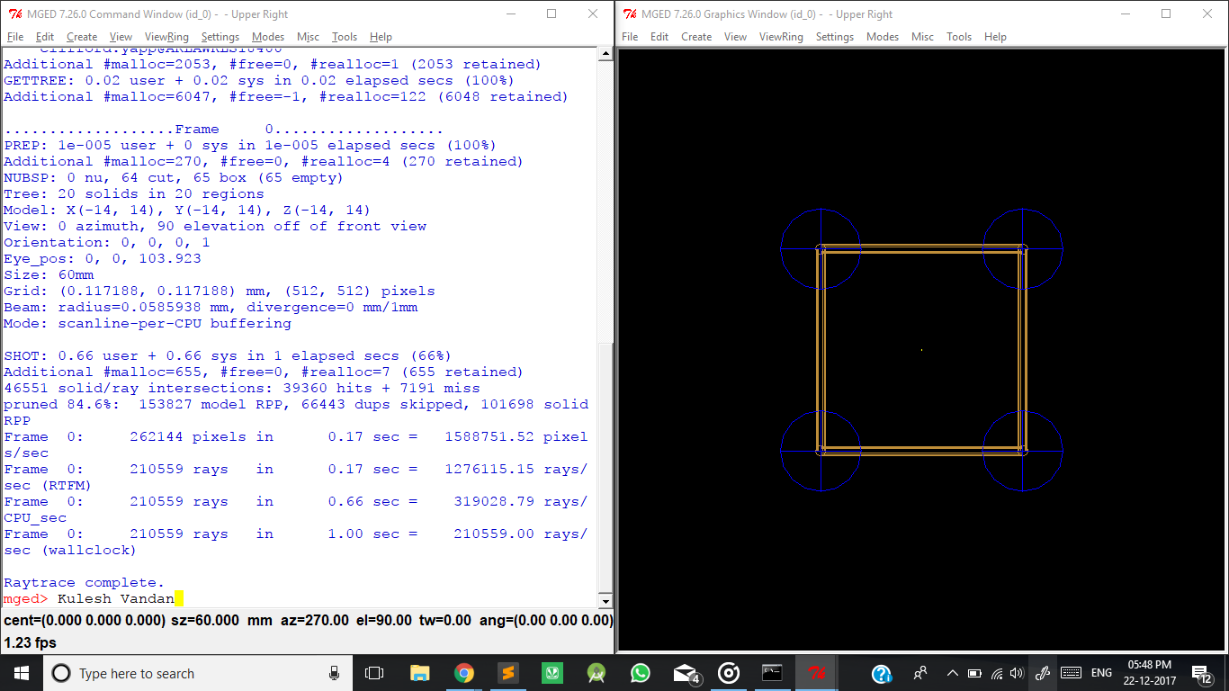This screenshot has width=1229, height=691.
Task: Click scrollbar down arrow in Command Window
Action: [604, 601]
